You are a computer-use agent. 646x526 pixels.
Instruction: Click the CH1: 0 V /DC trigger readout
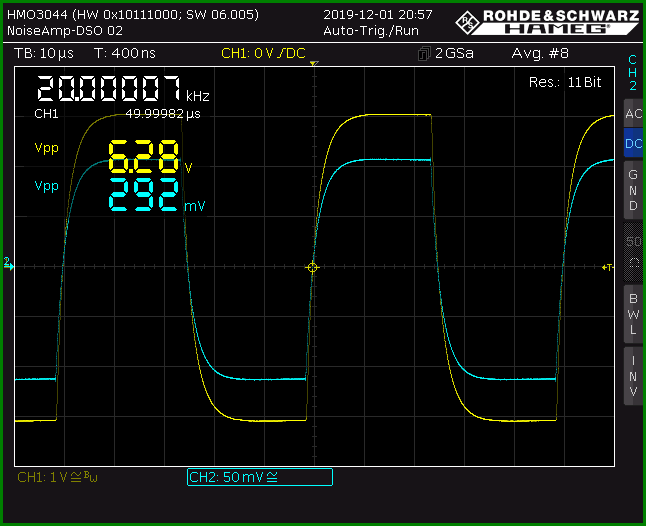[263, 53]
